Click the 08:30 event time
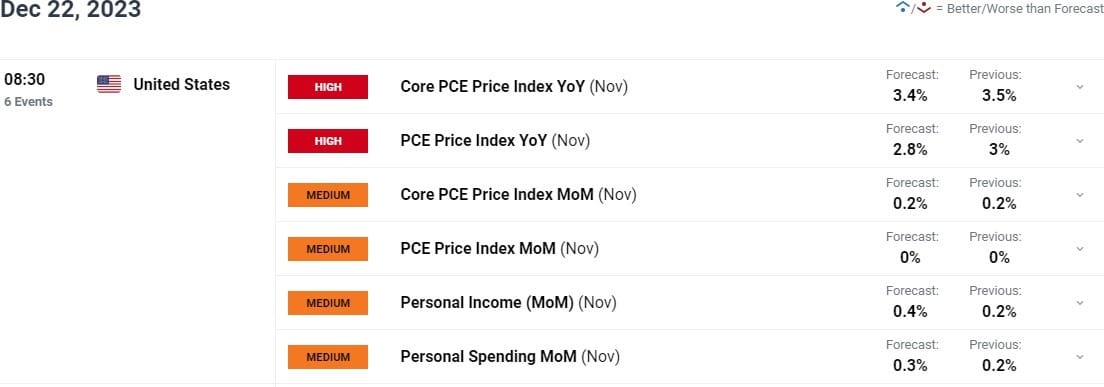 [x=24, y=80]
